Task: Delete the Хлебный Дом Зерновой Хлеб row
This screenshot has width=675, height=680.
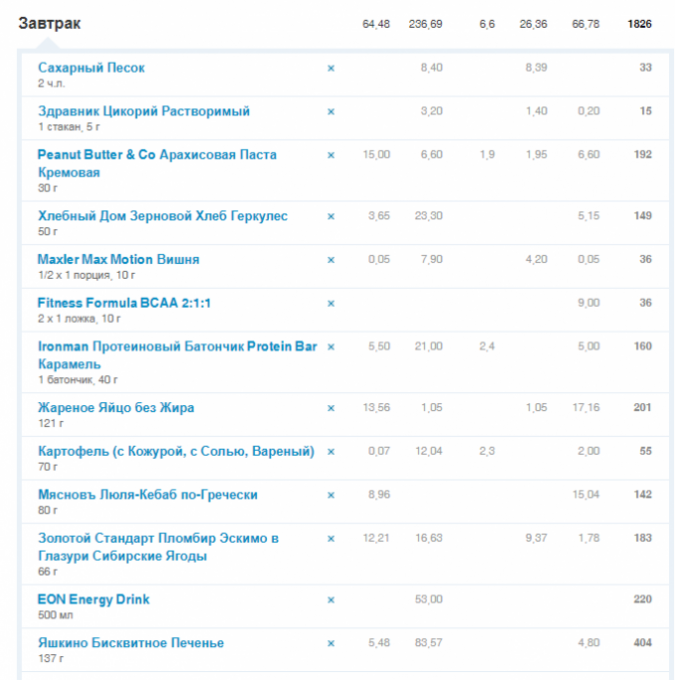Action: [x=331, y=216]
